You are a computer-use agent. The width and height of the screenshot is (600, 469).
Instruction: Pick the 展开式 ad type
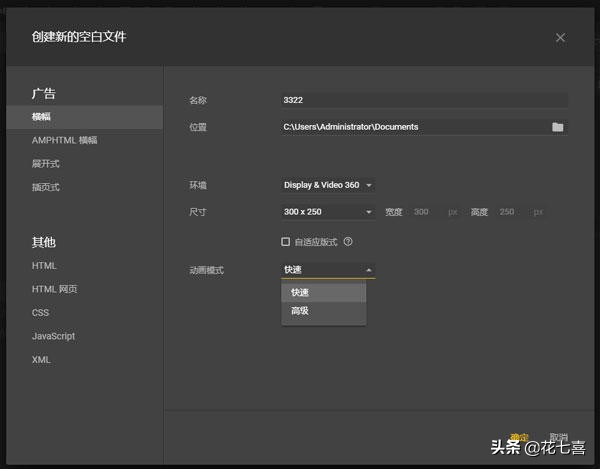coord(46,164)
